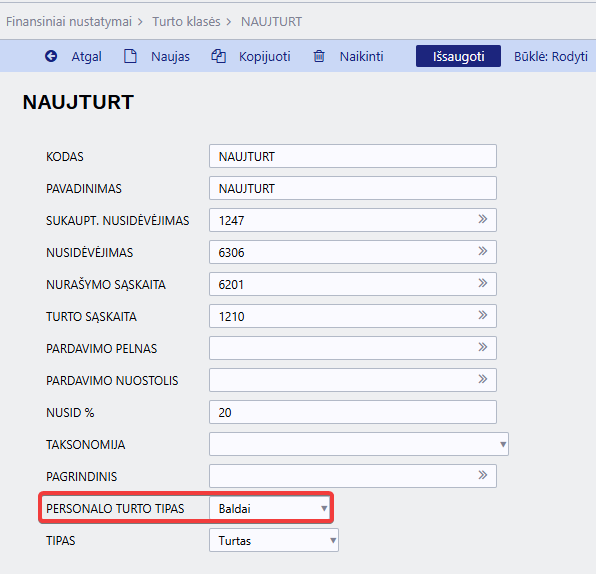
Task: Open account lookup arrows for Nusidėvėjimas field
Action: point(483,251)
